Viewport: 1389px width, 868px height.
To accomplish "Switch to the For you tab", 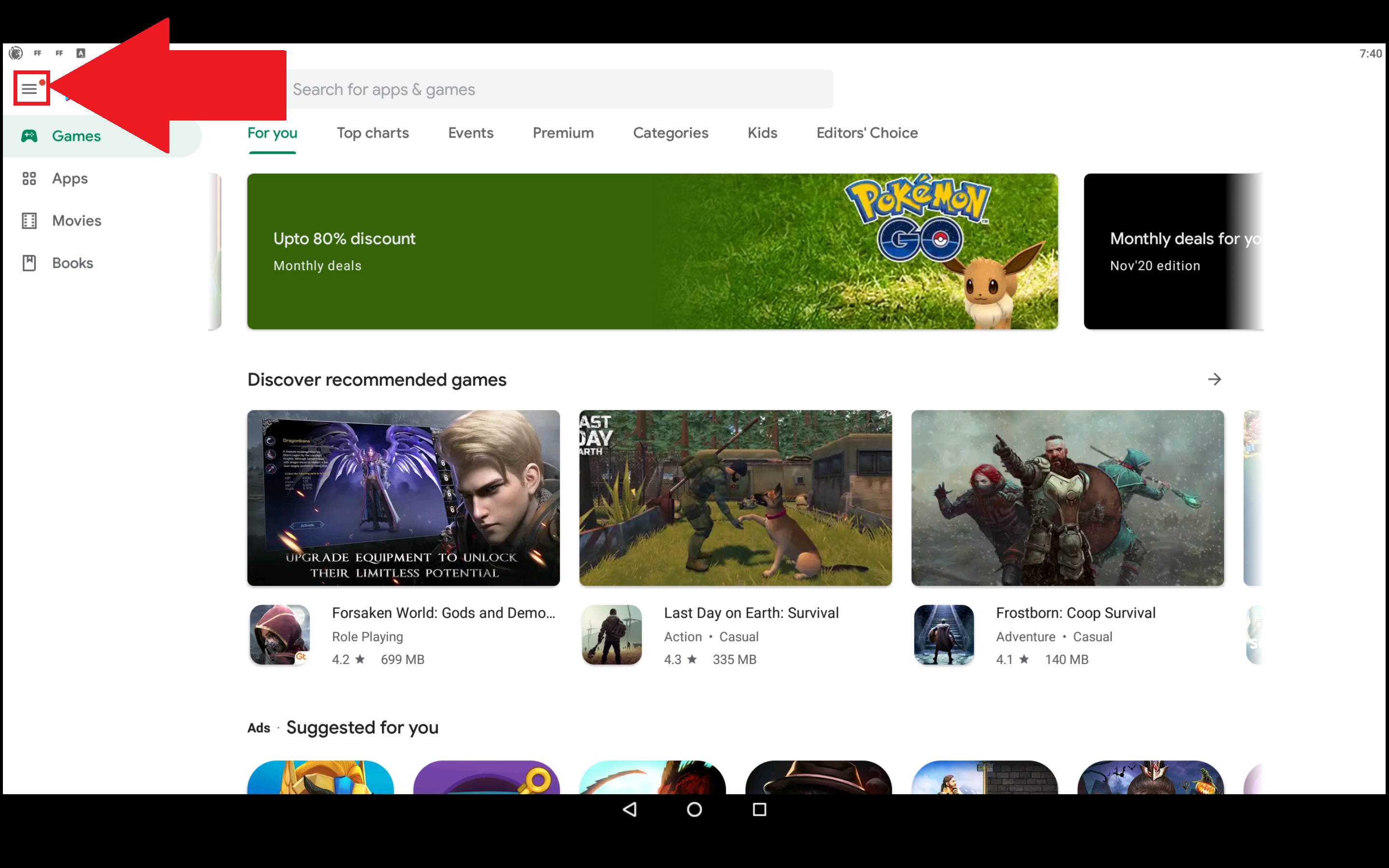I will pos(272,133).
